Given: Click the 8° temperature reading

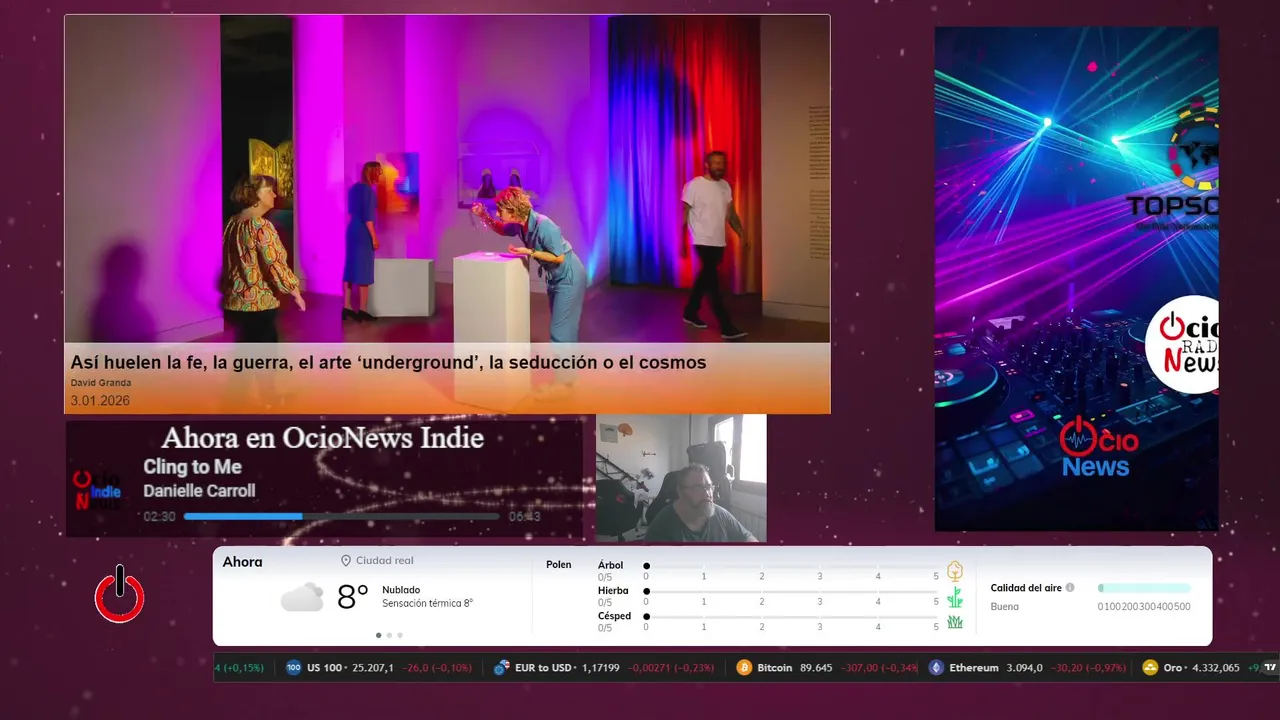Looking at the screenshot, I should tap(353, 597).
